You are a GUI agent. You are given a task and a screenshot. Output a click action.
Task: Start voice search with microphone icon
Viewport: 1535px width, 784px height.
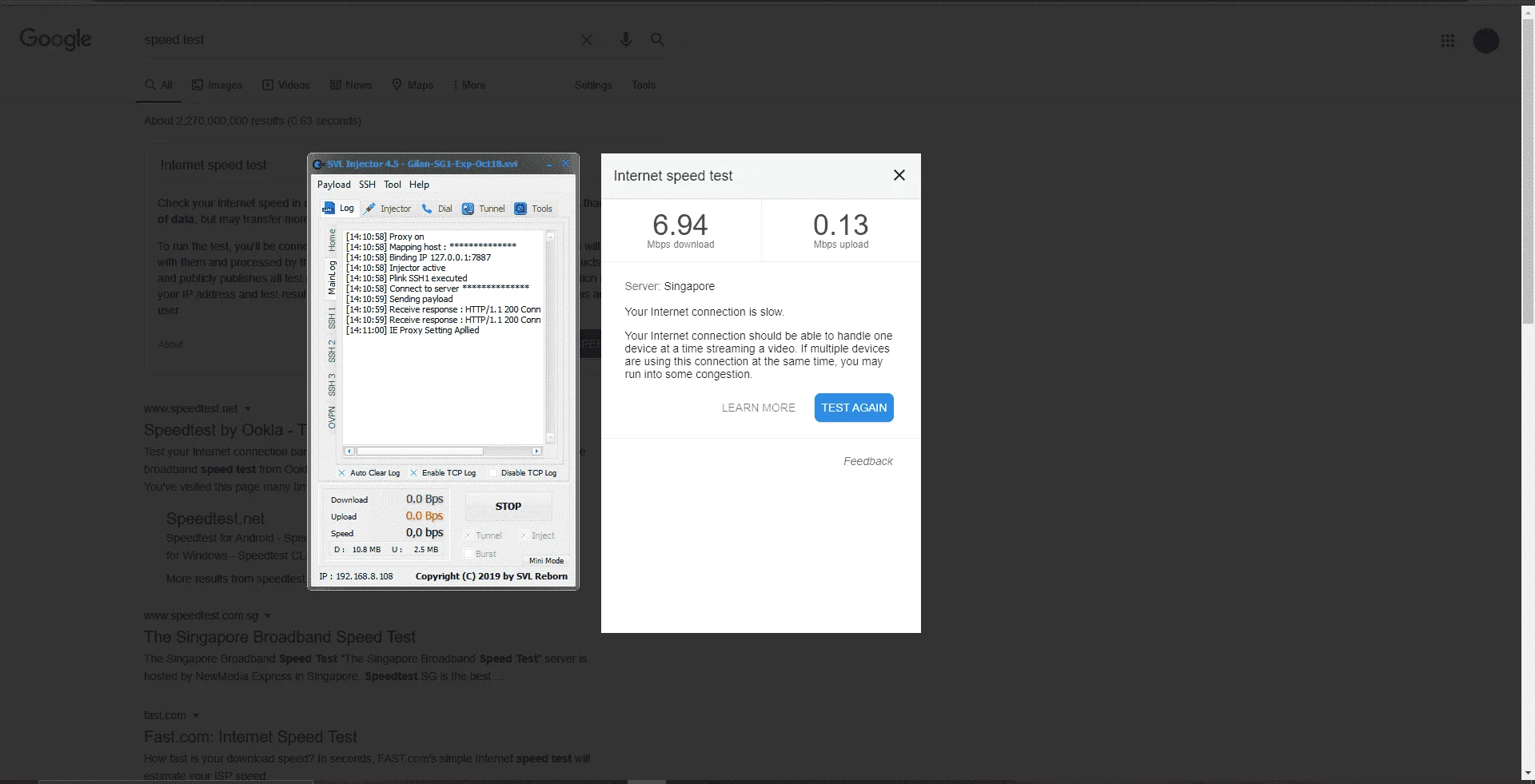625,39
